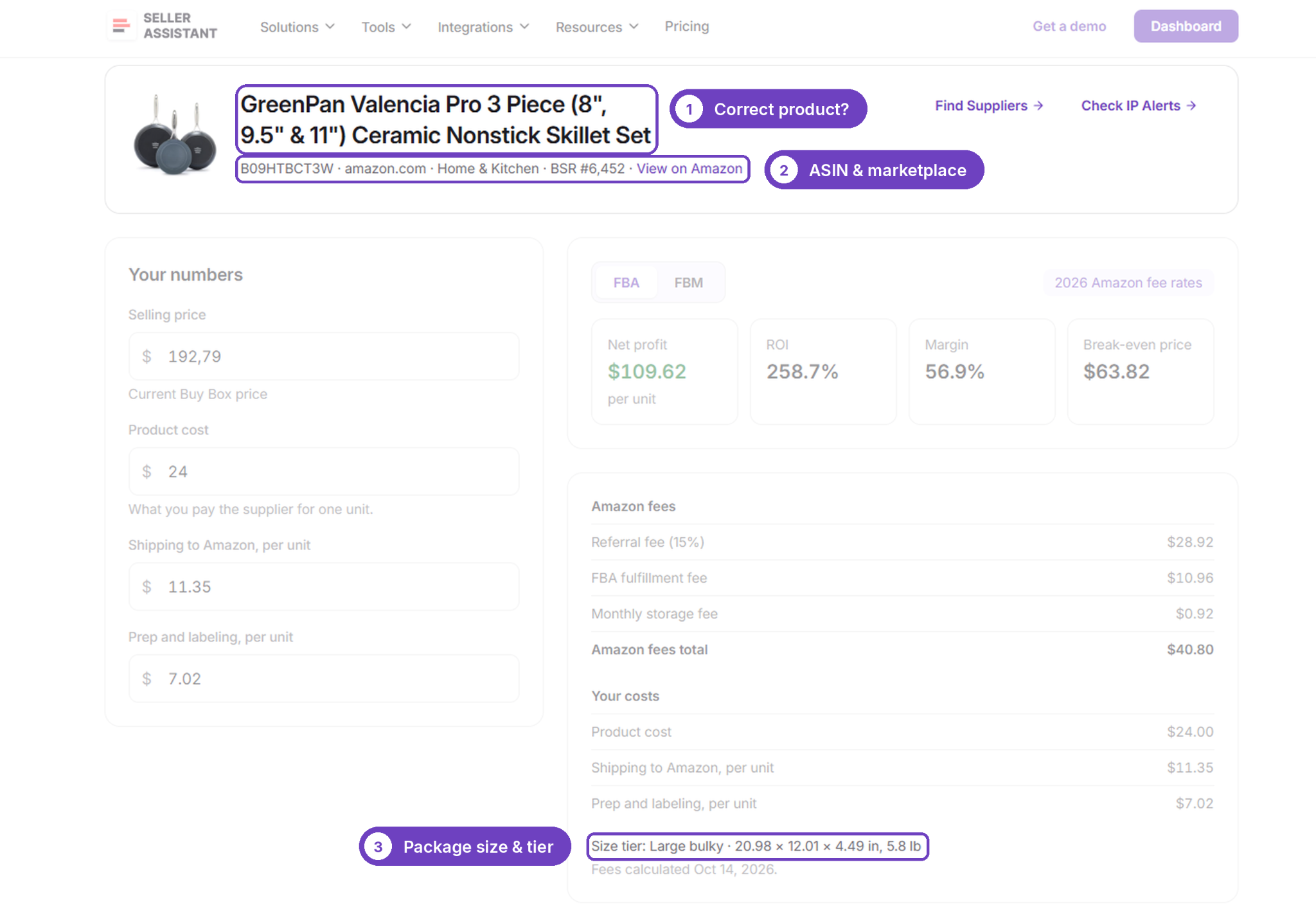The height and width of the screenshot is (905, 1316).
Task: Expand the Solutions menu
Action: click(x=297, y=27)
